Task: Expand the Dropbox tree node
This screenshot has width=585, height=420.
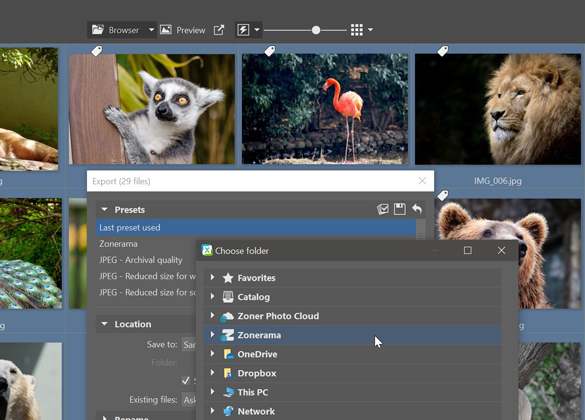Action: (212, 373)
